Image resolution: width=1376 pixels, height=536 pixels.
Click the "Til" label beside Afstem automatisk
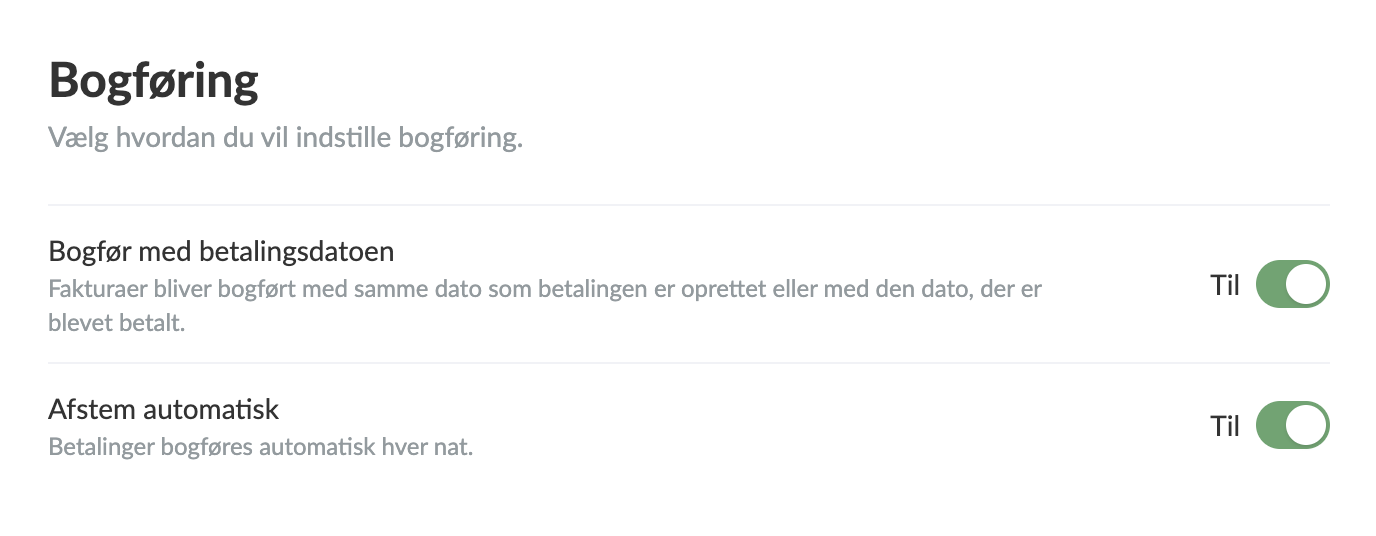pos(1225,426)
